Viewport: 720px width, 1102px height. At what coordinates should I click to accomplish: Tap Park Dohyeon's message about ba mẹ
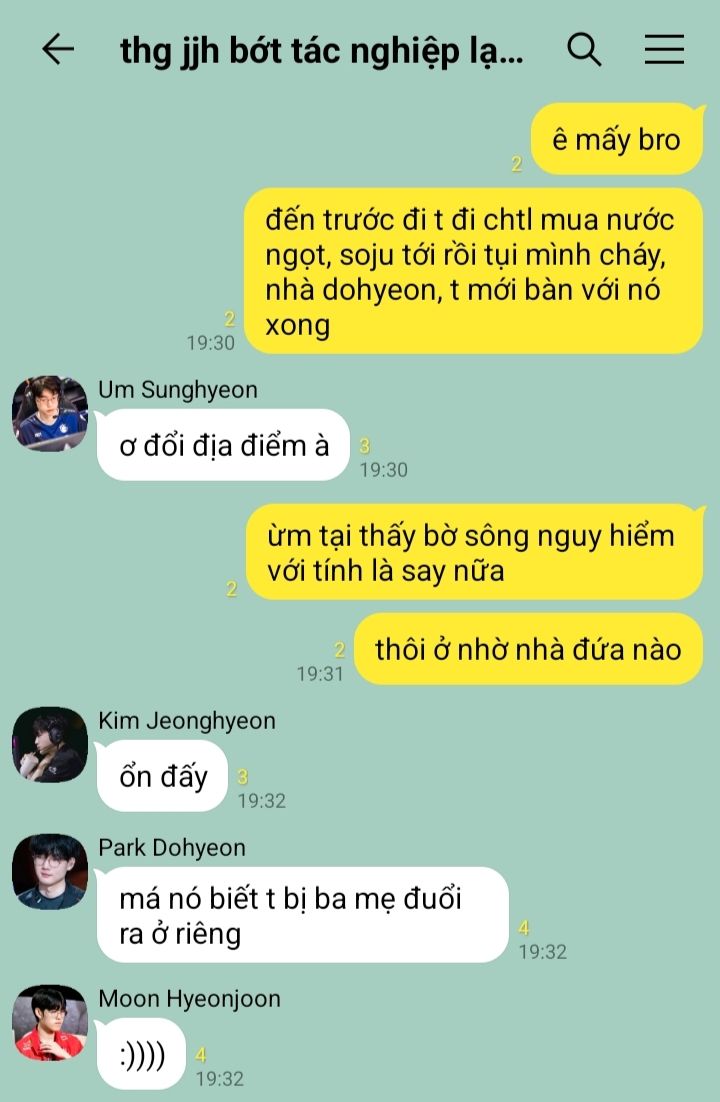[302, 915]
